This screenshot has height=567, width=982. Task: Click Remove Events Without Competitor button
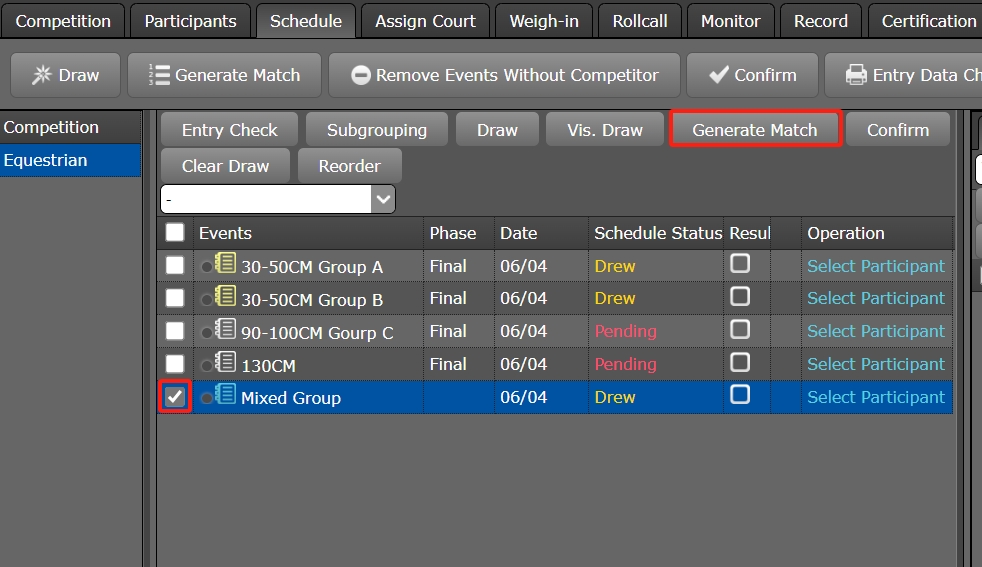tap(505, 76)
